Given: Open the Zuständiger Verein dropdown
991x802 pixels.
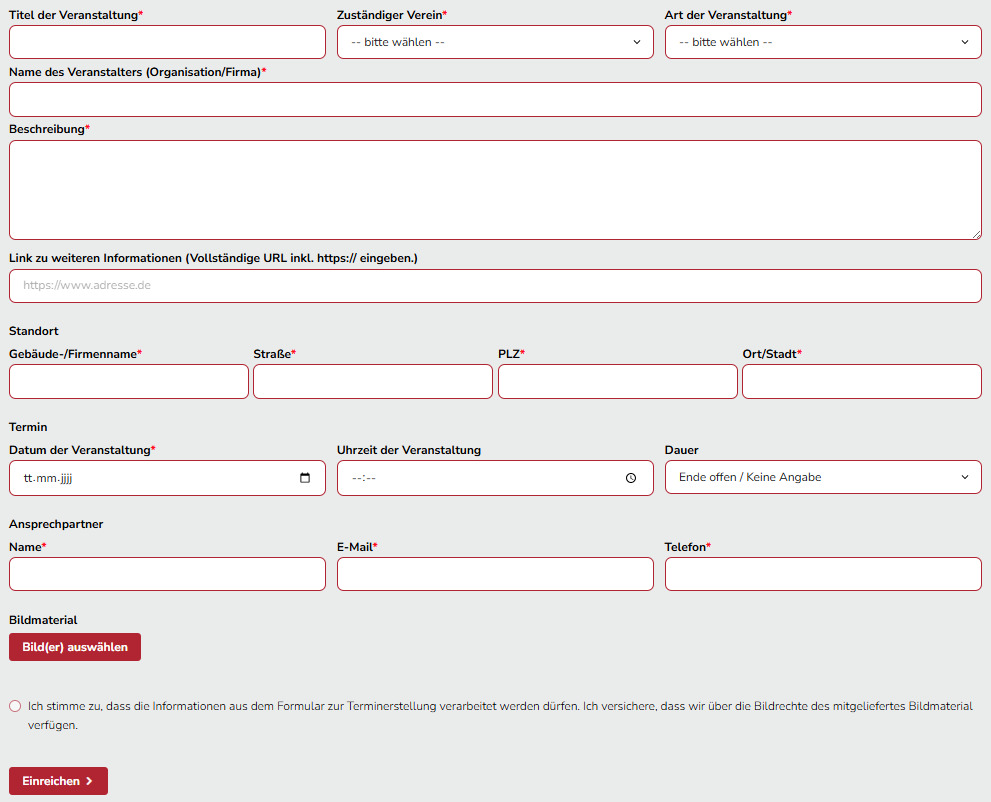Looking at the screenshot, I should coord(495,42).
